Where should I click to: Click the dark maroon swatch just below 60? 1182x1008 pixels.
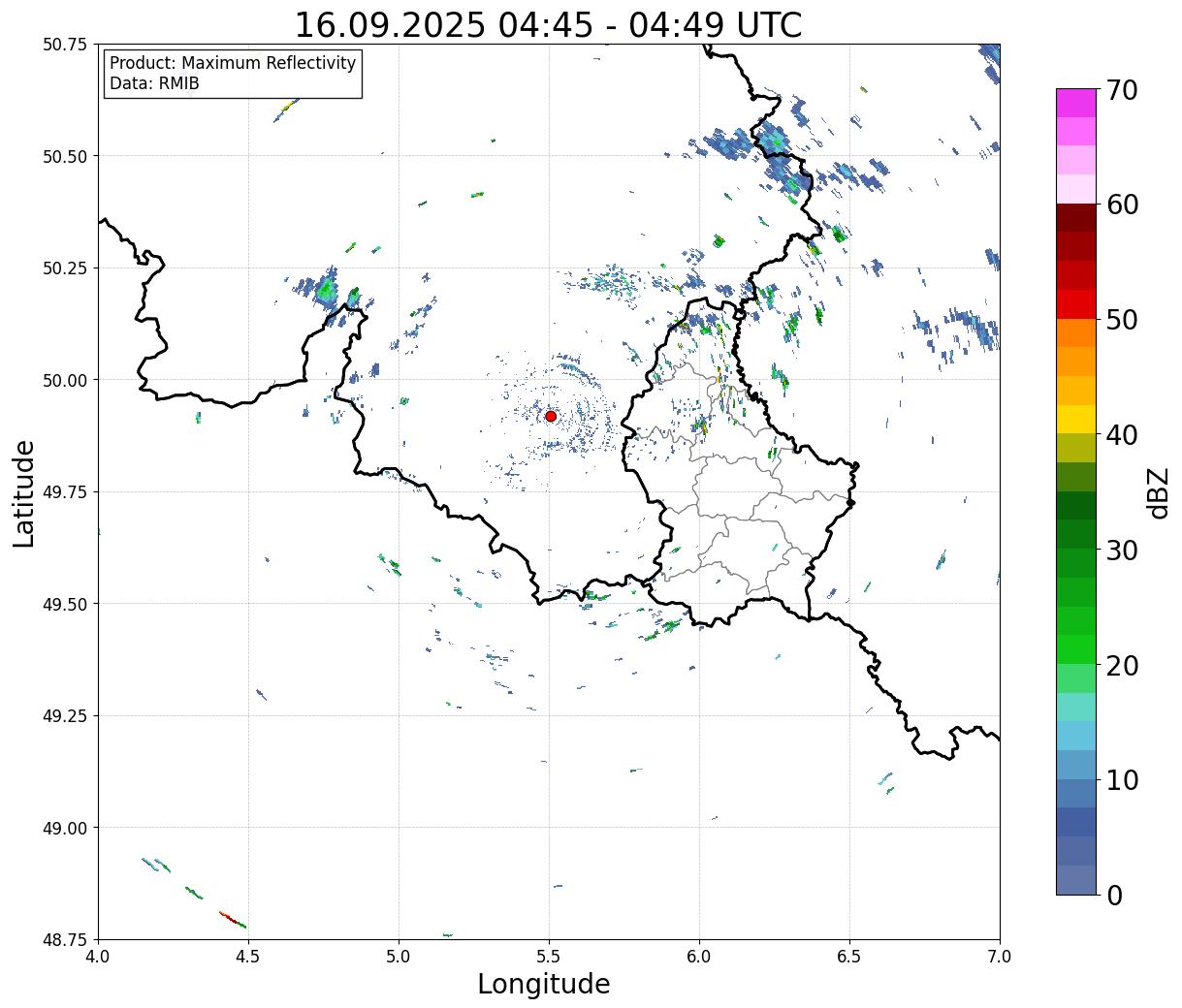click(1076, 217)
